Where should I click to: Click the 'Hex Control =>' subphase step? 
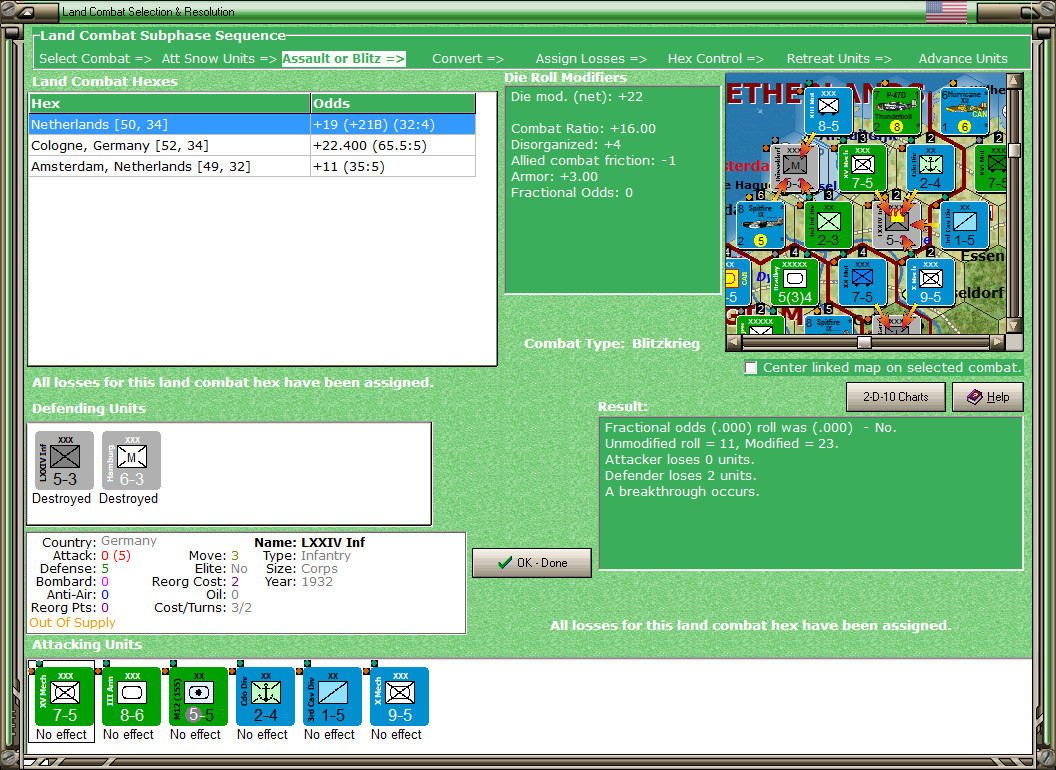click(716, 59)
